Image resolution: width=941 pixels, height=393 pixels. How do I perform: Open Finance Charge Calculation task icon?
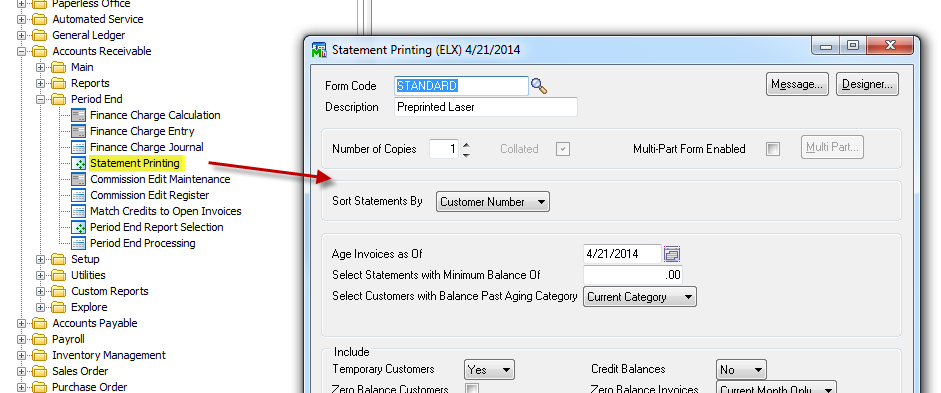78,115
